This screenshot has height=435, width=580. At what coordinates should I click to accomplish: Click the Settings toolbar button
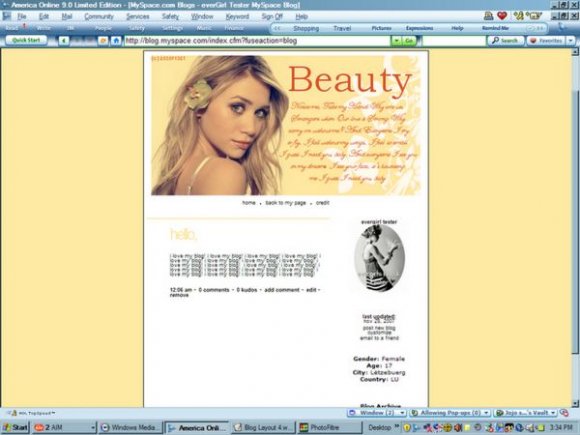172,28
